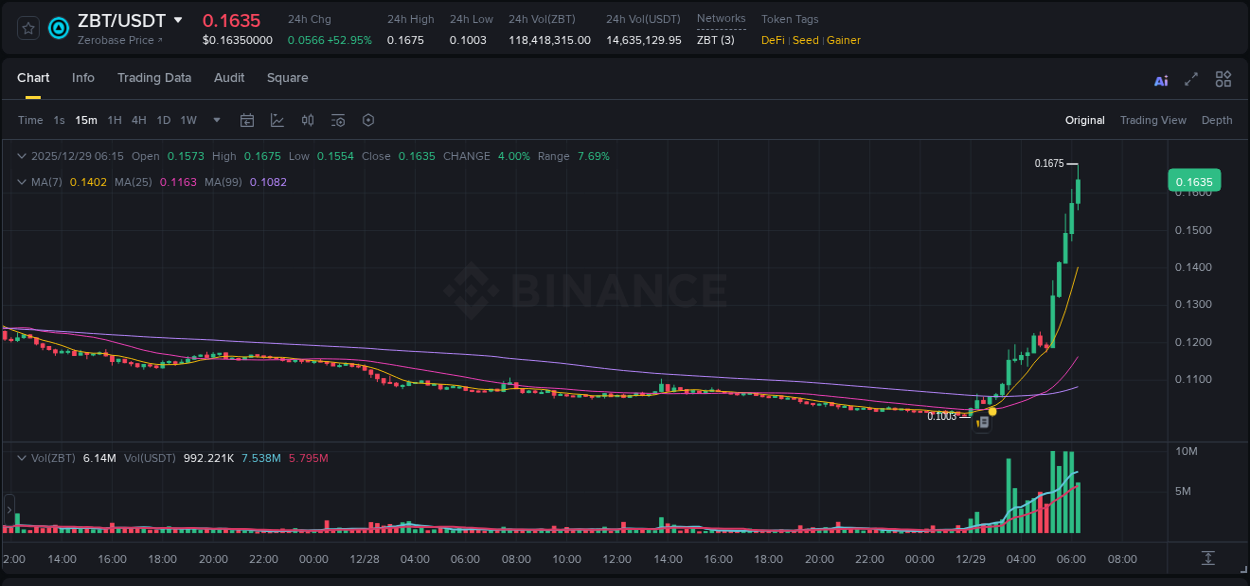
Task: Expand chart to fullscreen via arrows icon
Action: [1191, 79]
